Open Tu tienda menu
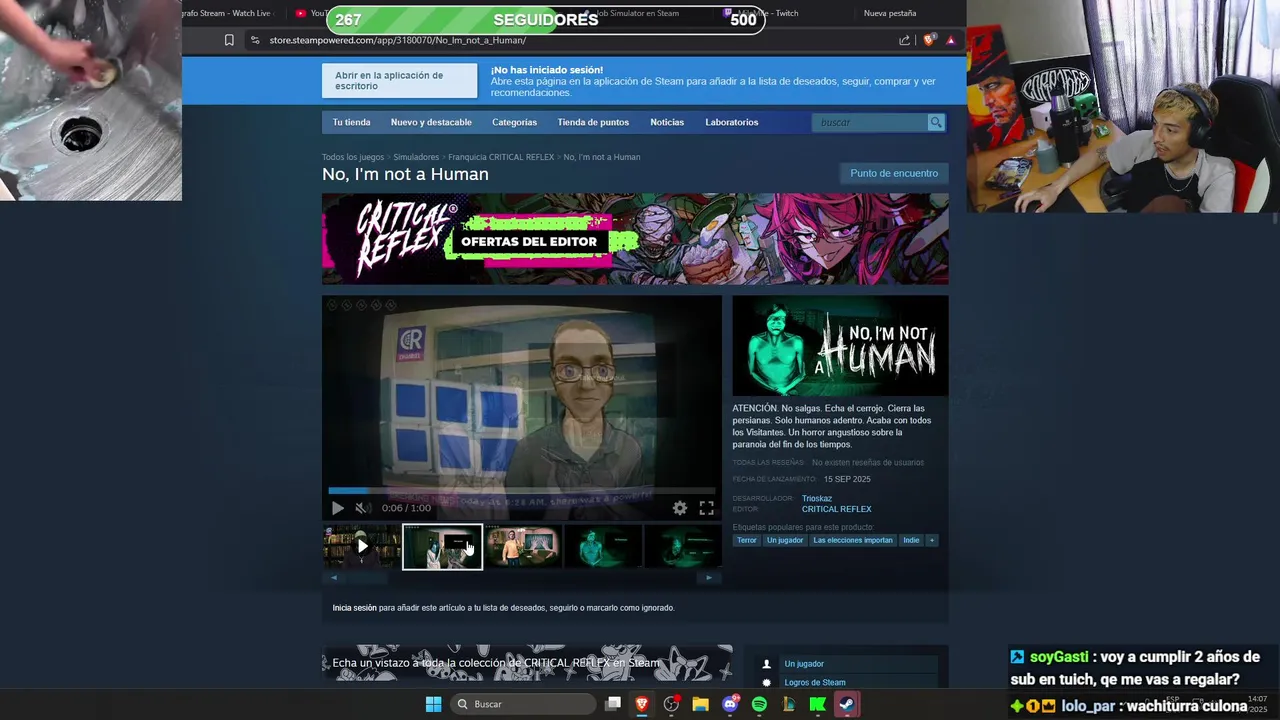Viewport: 1280px width, 720px height. 351,122
